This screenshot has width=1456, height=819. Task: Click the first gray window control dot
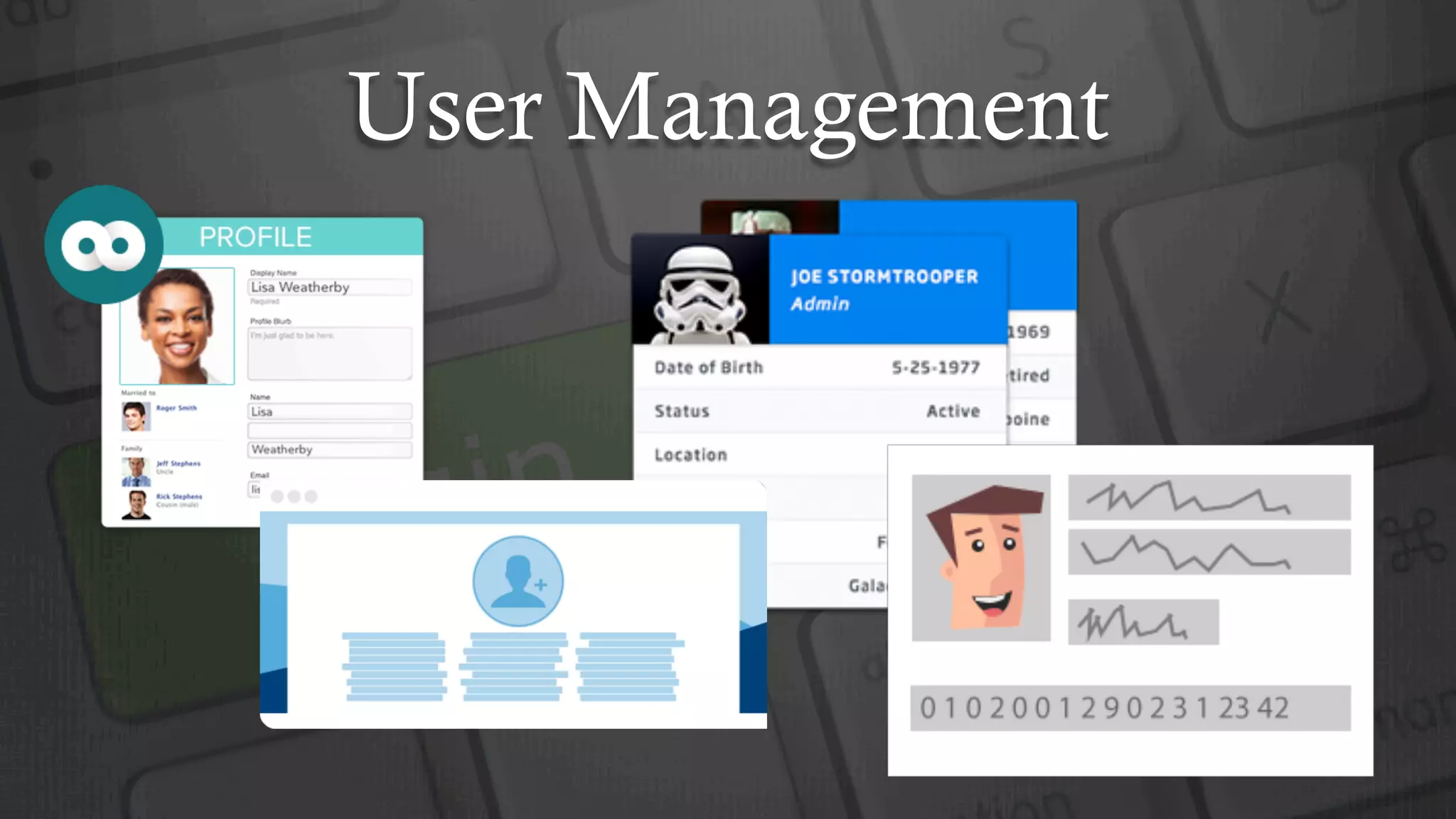(277, 496)
